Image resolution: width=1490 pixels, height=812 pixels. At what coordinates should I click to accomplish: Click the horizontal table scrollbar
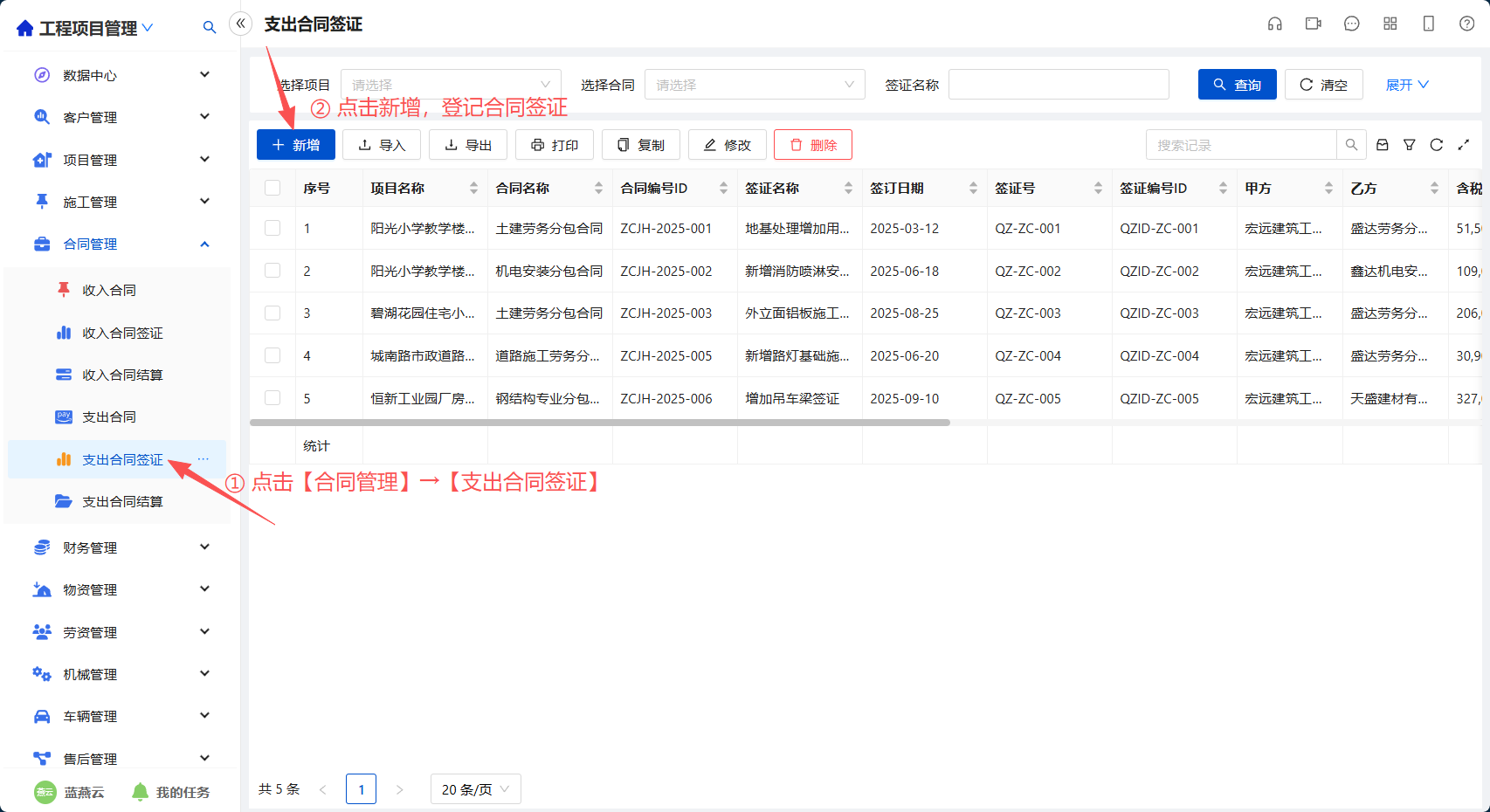point(600,423)
